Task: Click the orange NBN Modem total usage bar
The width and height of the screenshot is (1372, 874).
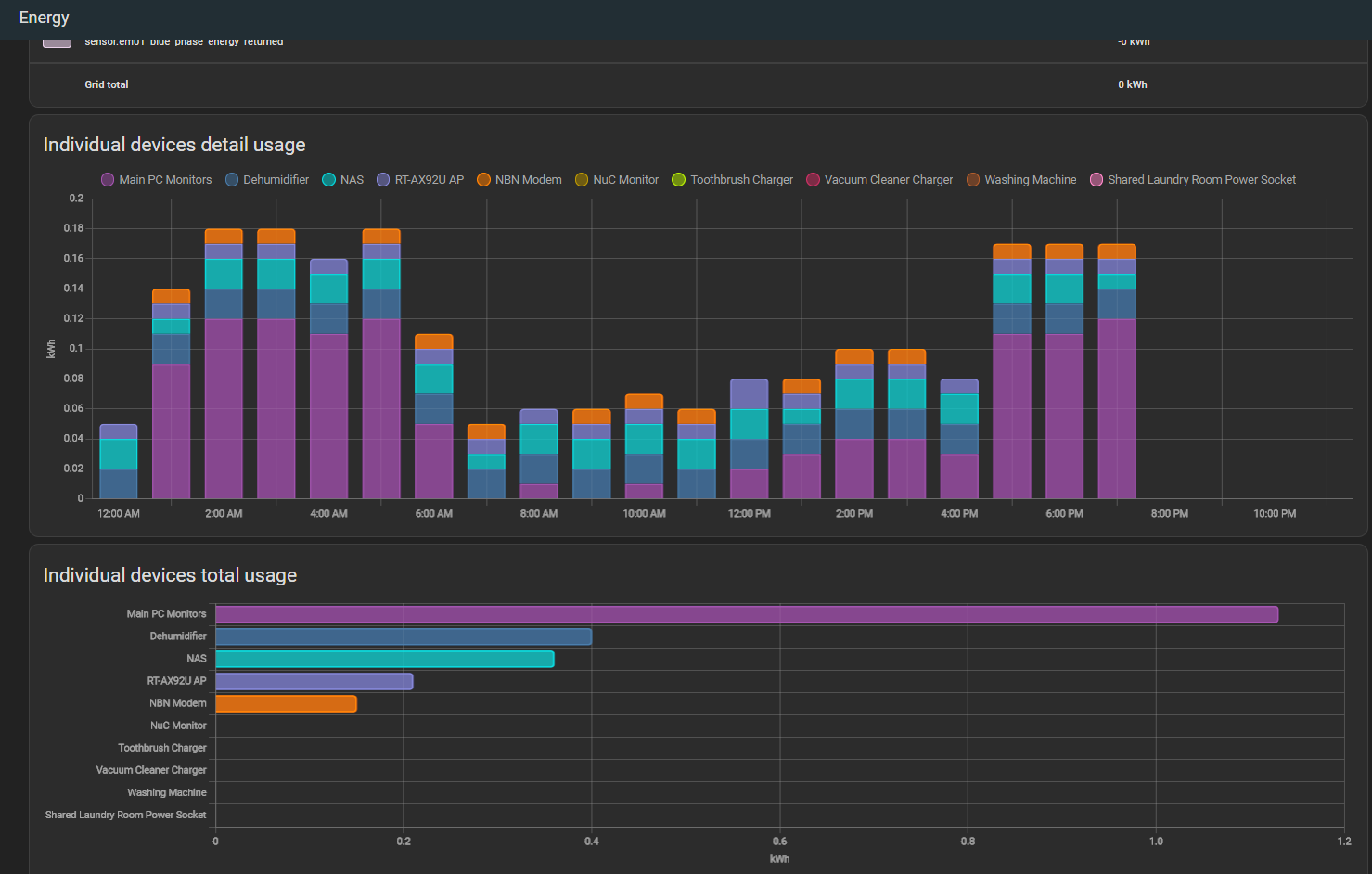Action: click(x=285, y=702)
